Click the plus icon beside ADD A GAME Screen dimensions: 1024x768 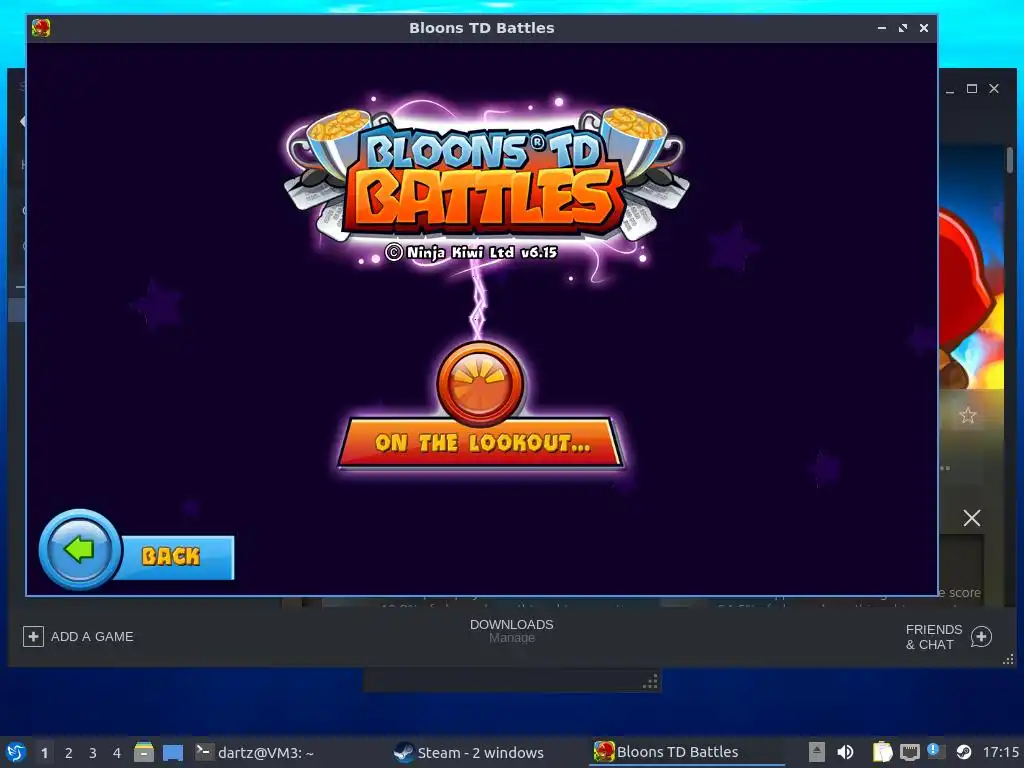tap(33, 637)
